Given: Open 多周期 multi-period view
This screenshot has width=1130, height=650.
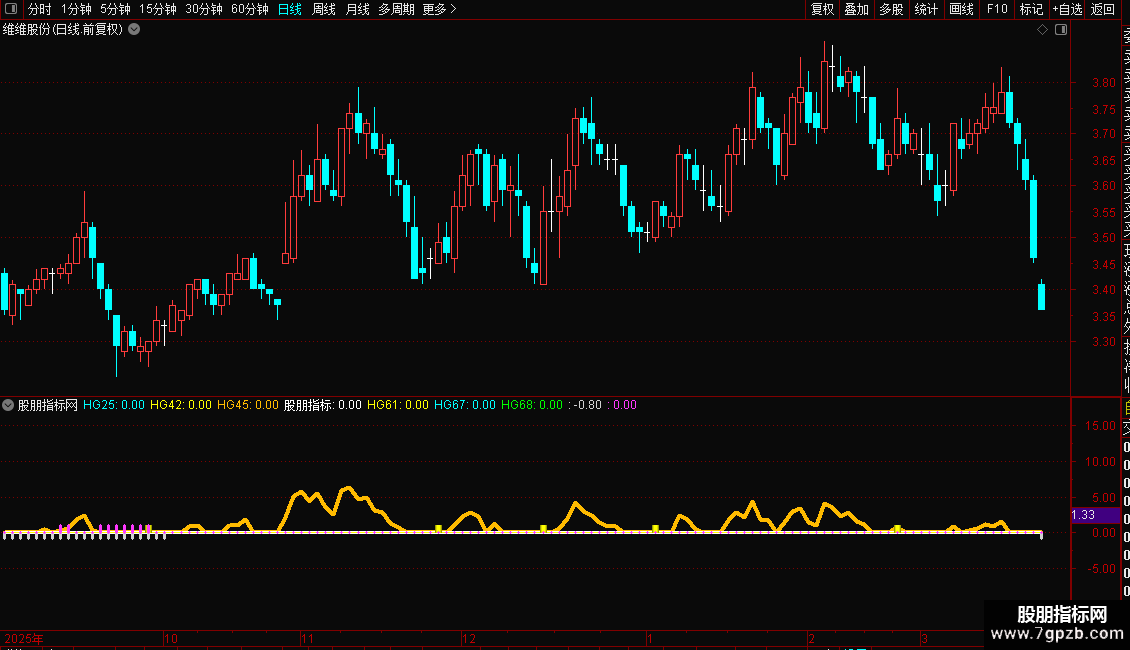Looking at the screenshot, I should (x=396, y=9).
